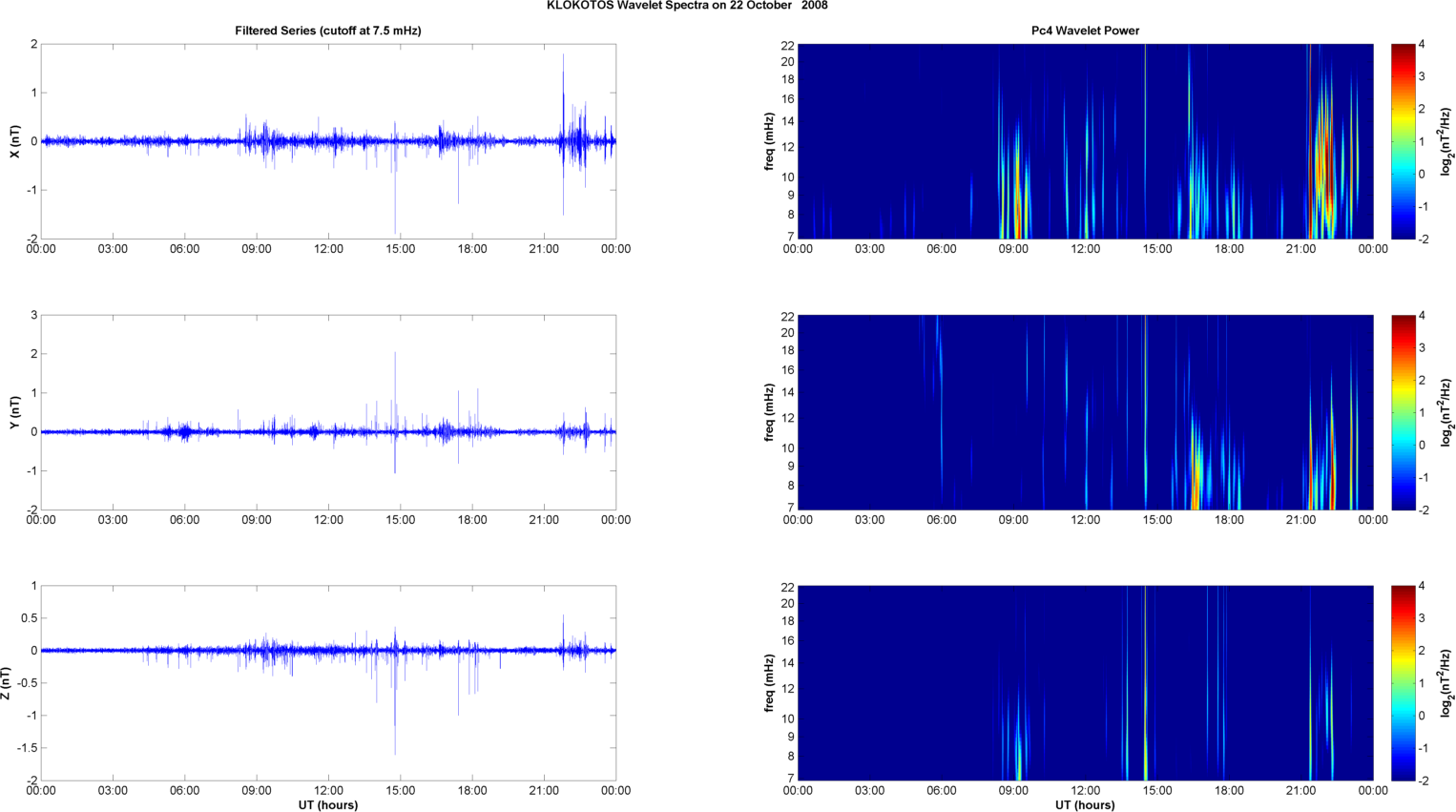This screenshot has height=812, width=1456.
Task: Click freq (mHz) label of top spectrogram
Action: pyautogui.click(x=769, y=141)
